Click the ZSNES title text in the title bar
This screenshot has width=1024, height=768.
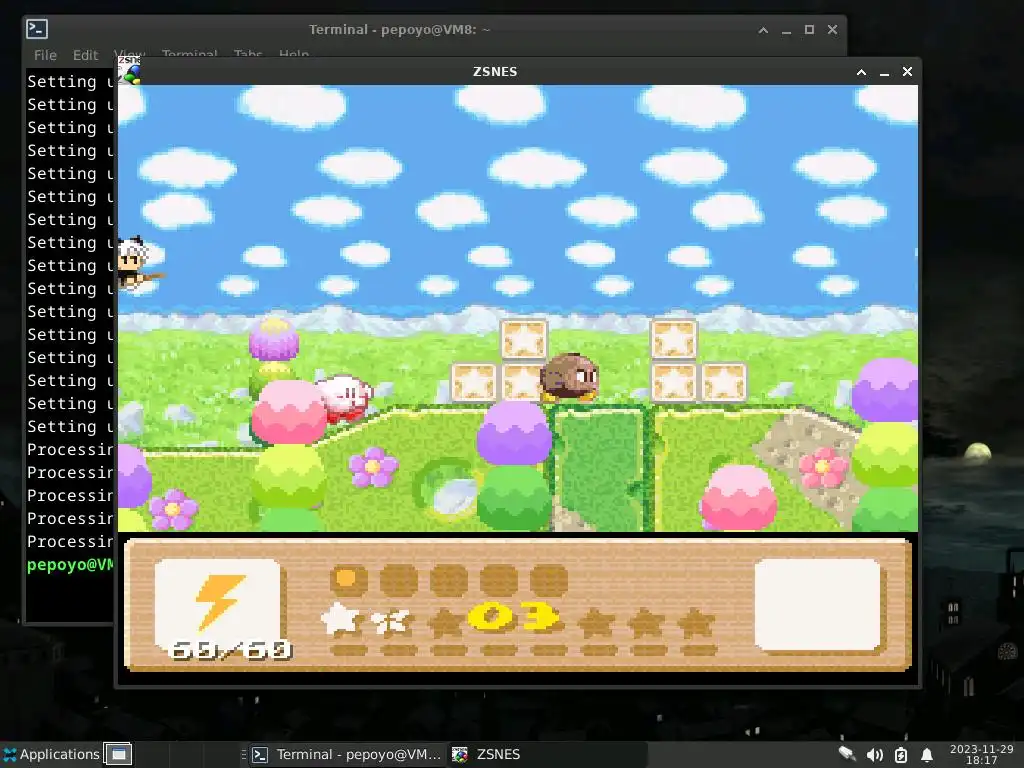(x=495, y=72)
